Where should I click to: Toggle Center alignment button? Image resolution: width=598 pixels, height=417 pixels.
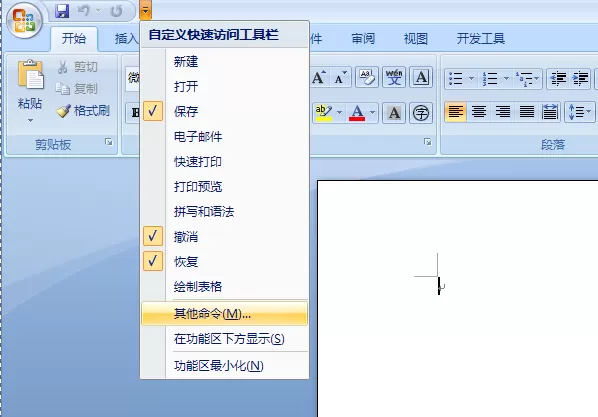(479, 112)
